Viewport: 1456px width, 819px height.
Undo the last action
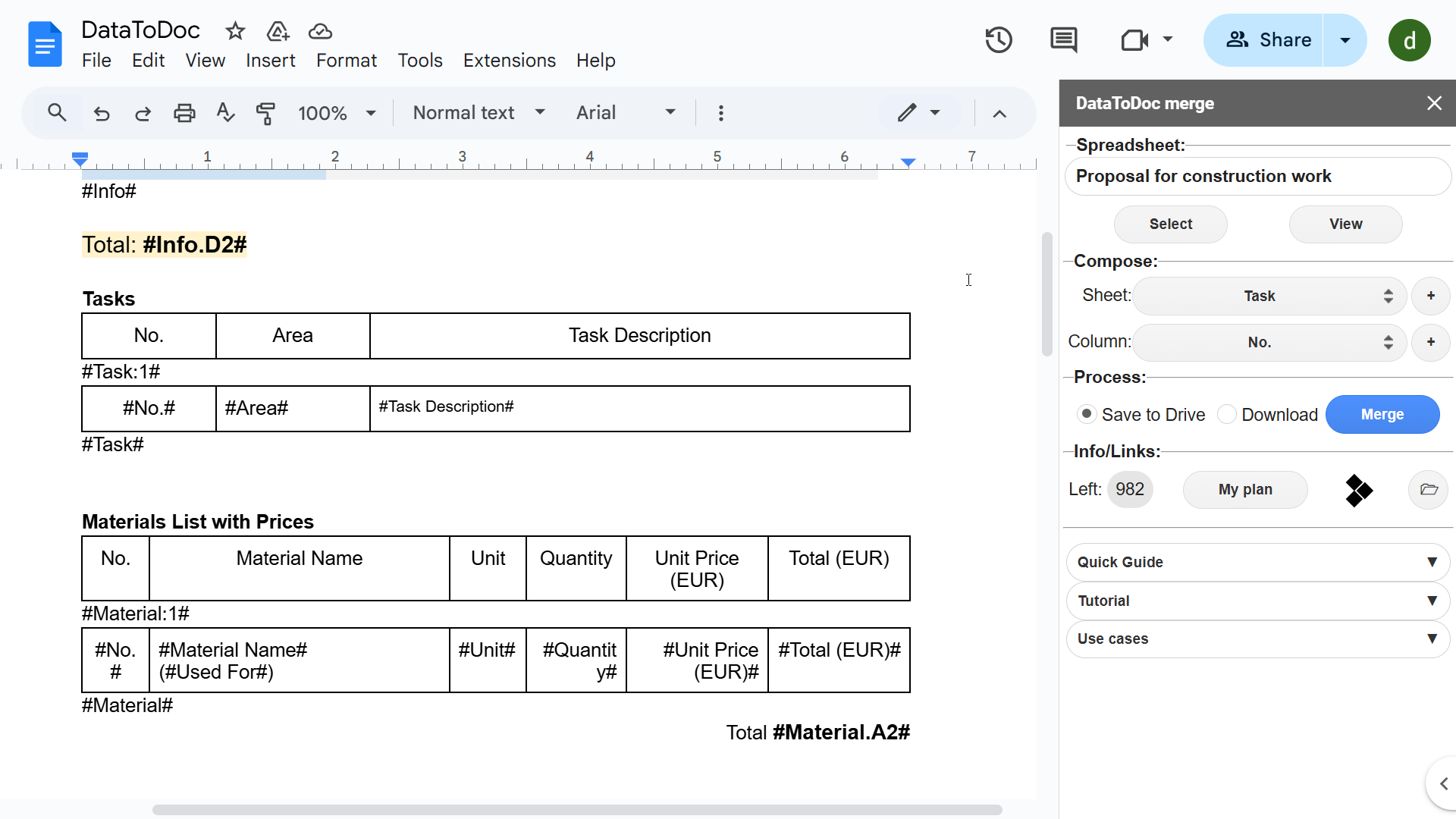[x=101, y=113]
